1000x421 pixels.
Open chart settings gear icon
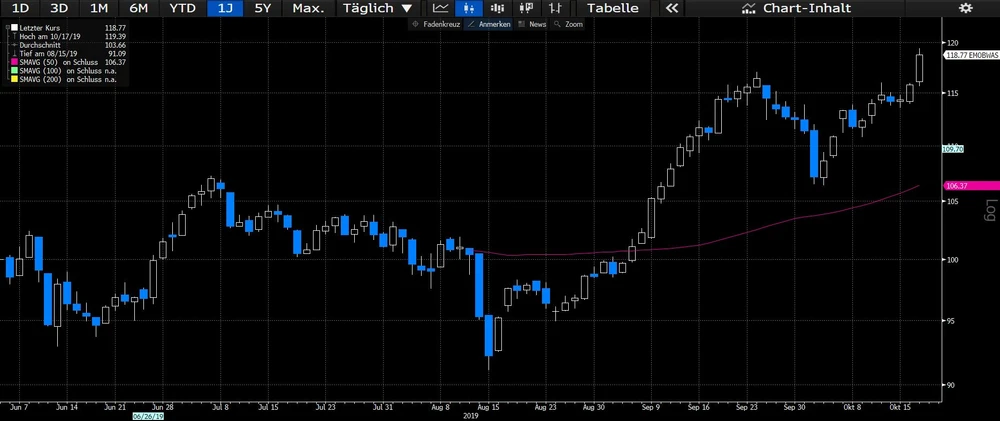point(964,8)
